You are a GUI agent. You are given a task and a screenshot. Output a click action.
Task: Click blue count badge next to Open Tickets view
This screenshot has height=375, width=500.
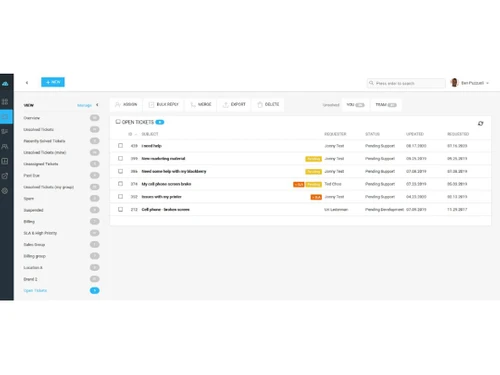(95, 291)
